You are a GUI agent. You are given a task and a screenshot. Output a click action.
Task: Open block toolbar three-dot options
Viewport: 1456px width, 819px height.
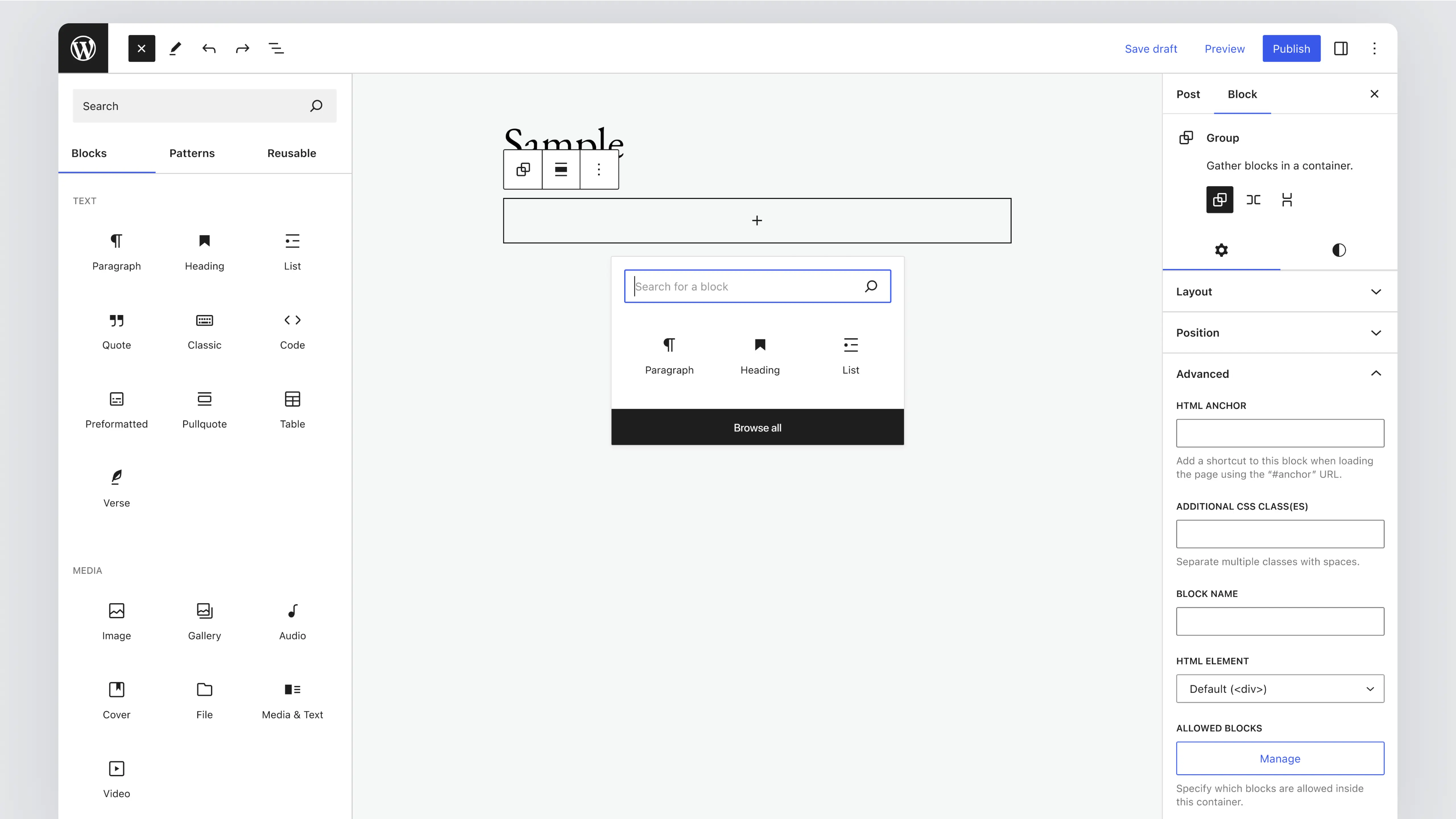tap(599, 169)
